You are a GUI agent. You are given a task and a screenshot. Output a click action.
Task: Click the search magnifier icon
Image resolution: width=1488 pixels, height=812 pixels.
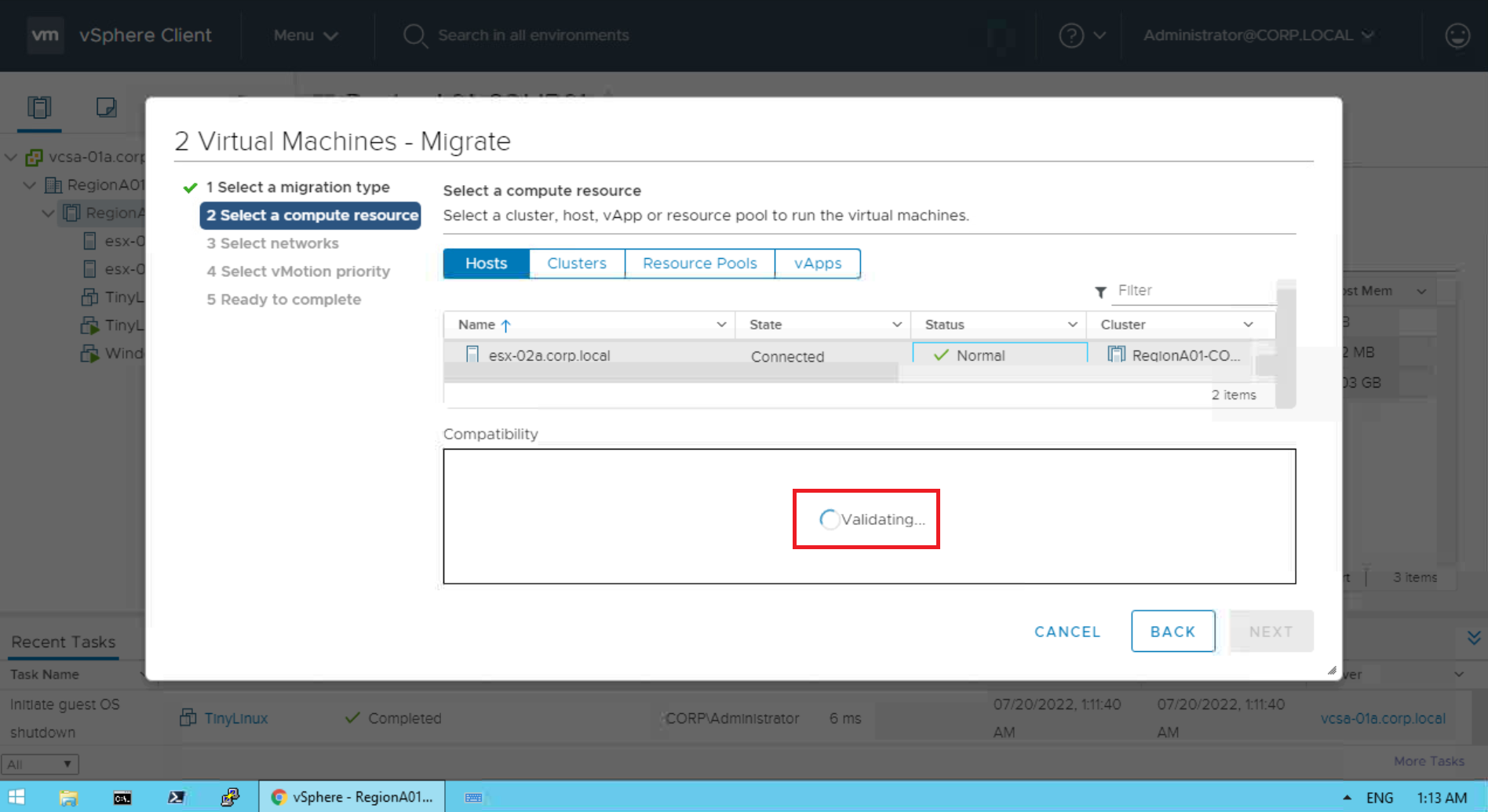(414, 35)
